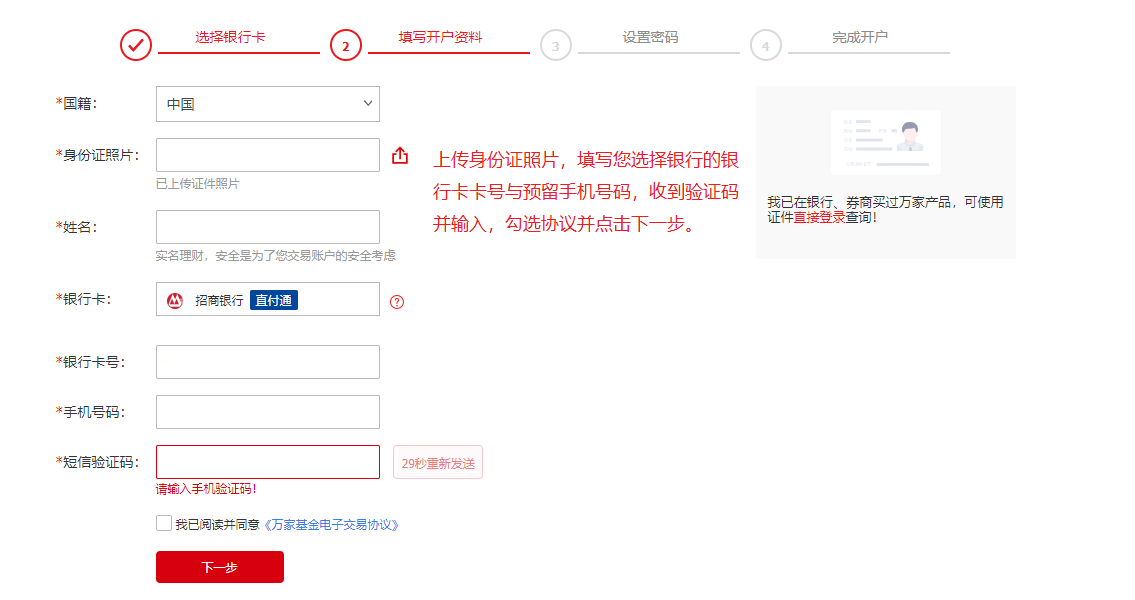
Task: Click the upload ID photo icon
Action: click(400, 156)
